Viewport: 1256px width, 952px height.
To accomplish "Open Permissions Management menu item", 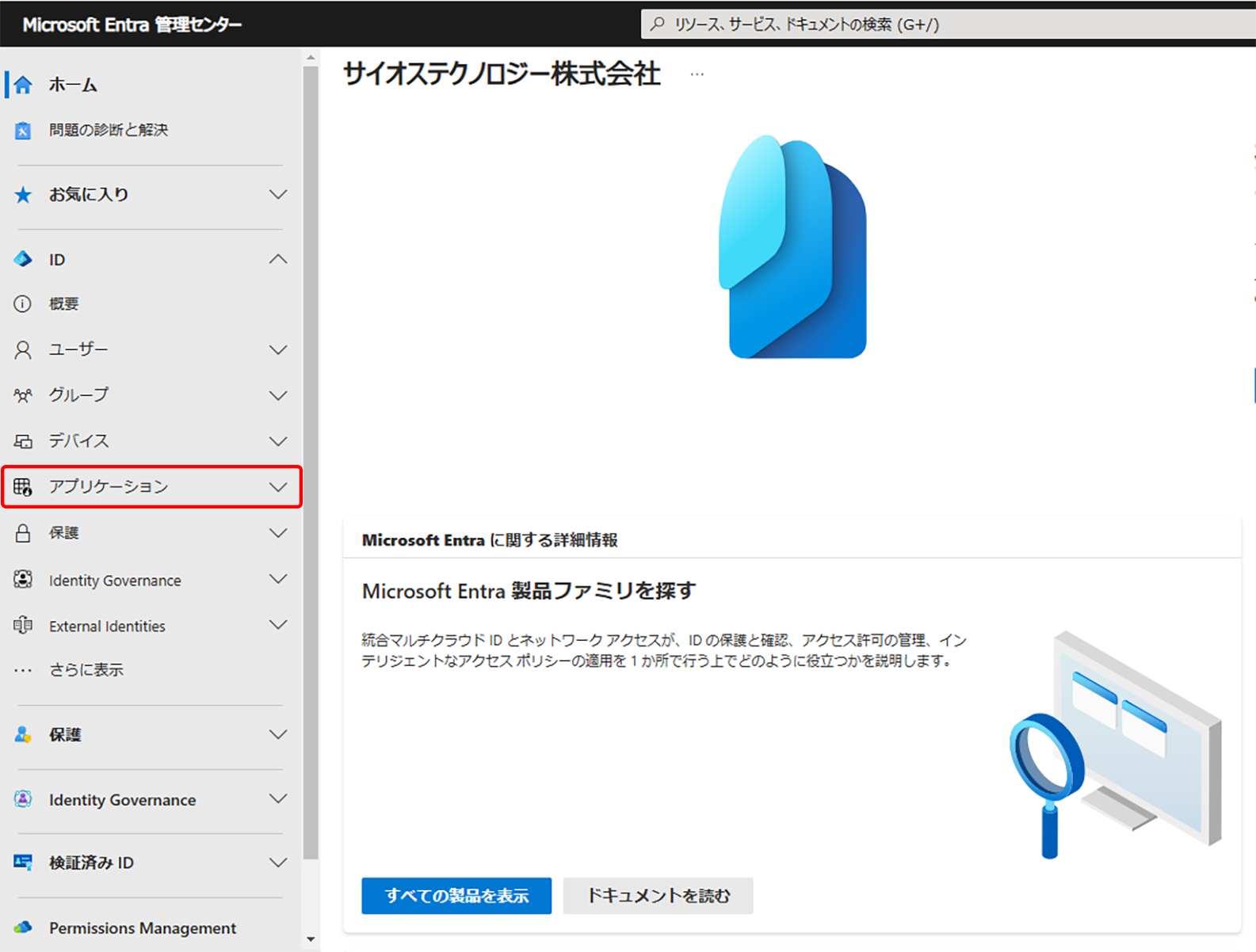I will pos(143,927).
